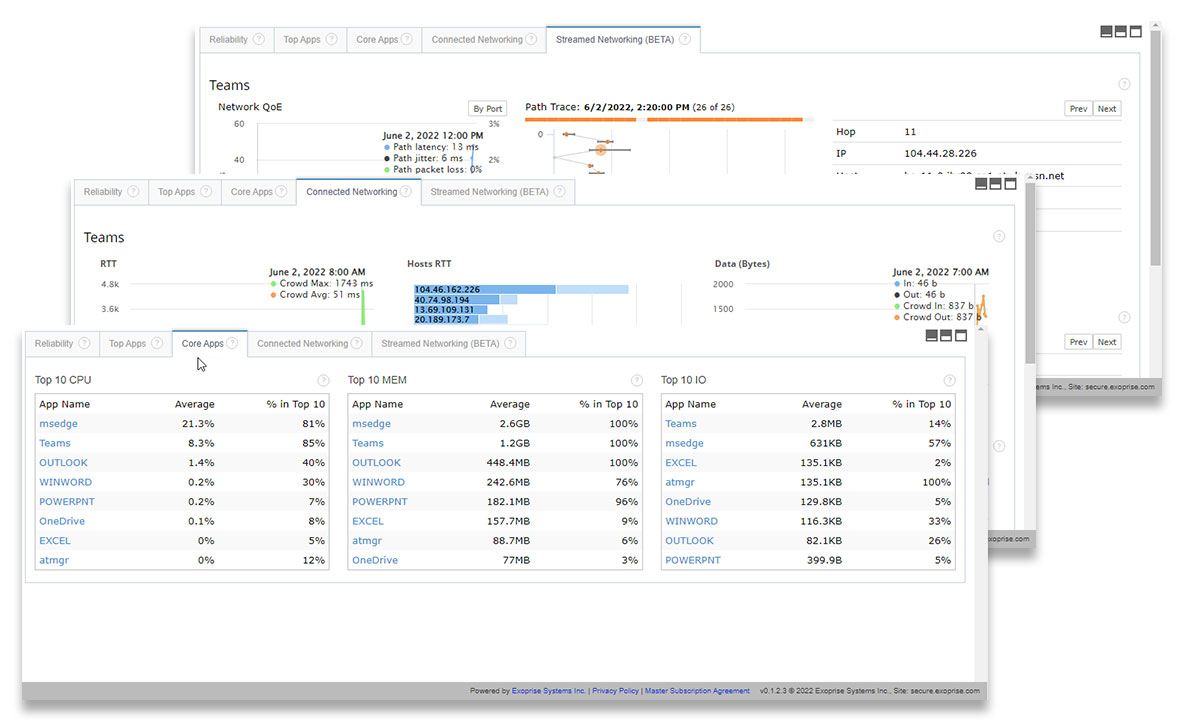This screenshot has height=722, width=1192.
Task: Click the Path Trace orange progress bar
Action: click(x=664, y=119)
